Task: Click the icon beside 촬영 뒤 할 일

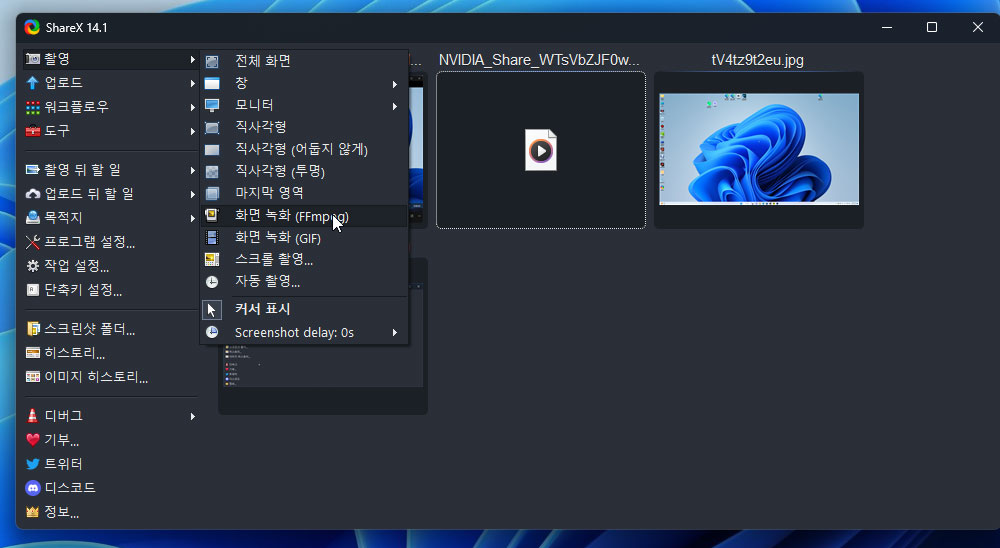Action: 33,170
